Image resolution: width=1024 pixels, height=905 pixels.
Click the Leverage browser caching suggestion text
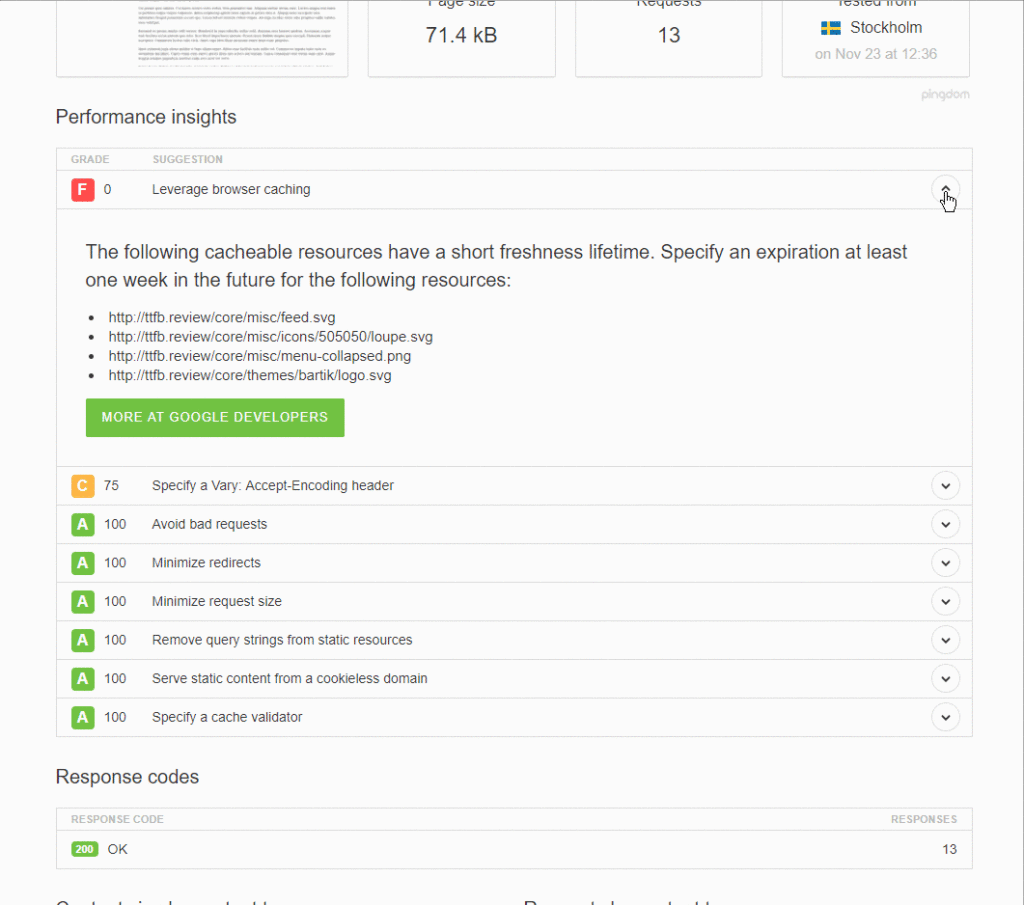231,189
